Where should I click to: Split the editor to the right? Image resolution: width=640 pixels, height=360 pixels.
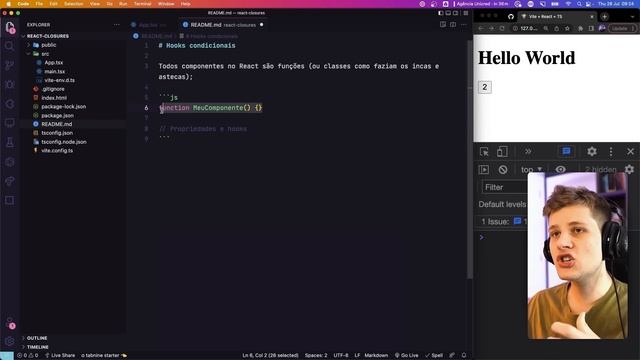tap(453, 24)
